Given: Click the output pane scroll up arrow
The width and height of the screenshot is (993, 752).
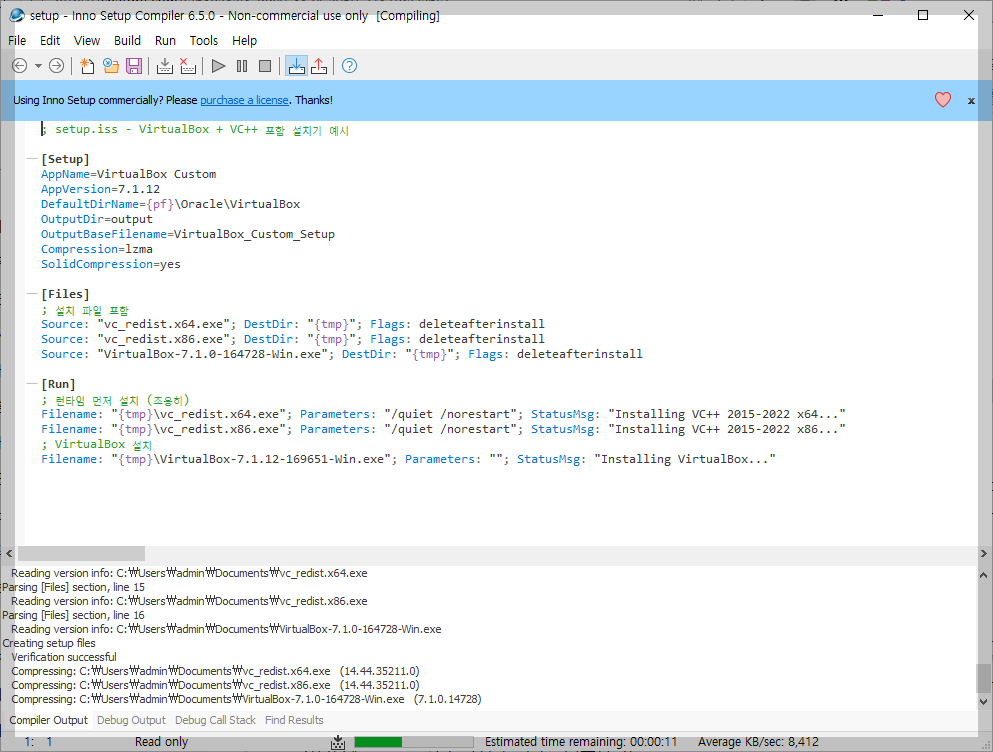Looking at the screenshot, I should [984, 575].
